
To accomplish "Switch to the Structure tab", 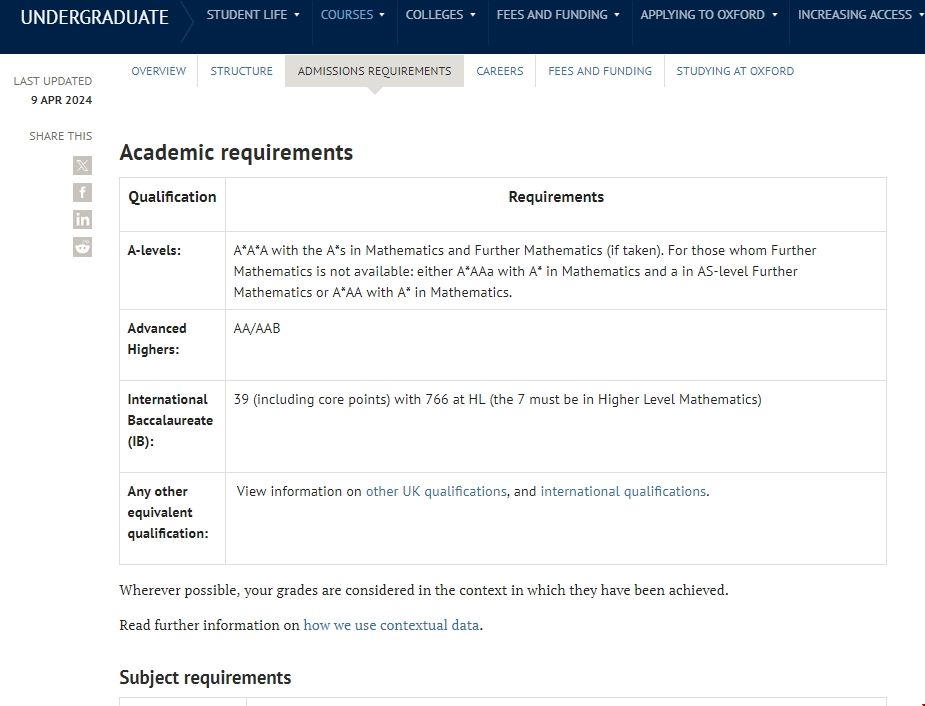I will click(x=241, y=71).
